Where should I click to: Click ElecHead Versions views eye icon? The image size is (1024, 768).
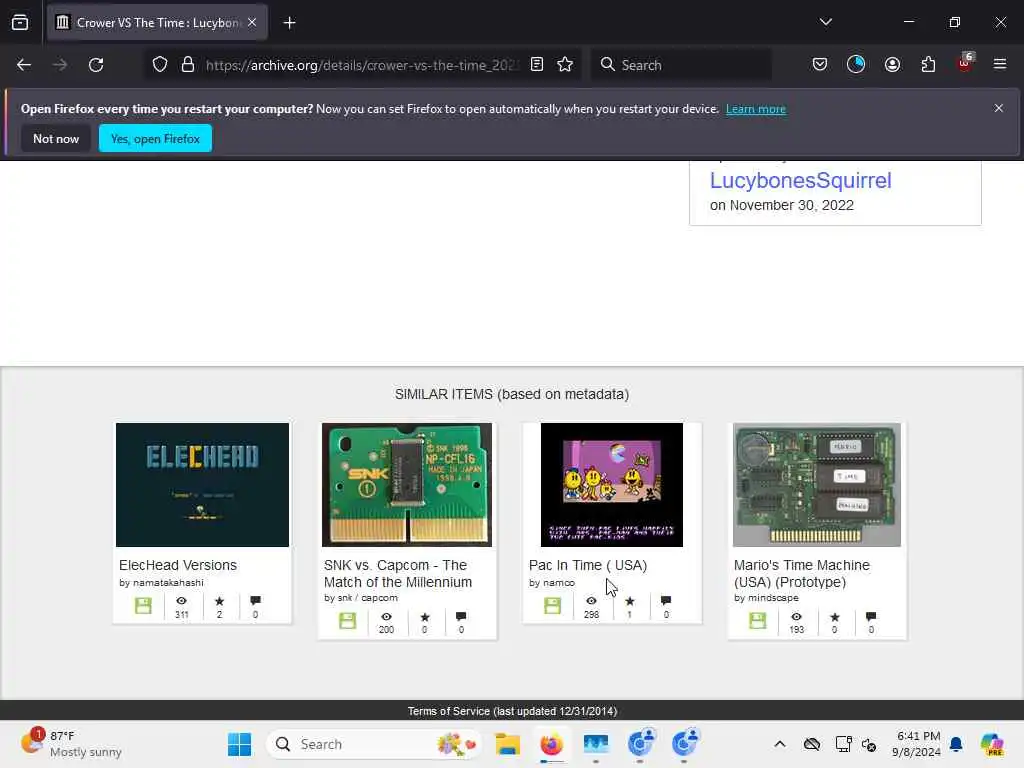[182, 601]
